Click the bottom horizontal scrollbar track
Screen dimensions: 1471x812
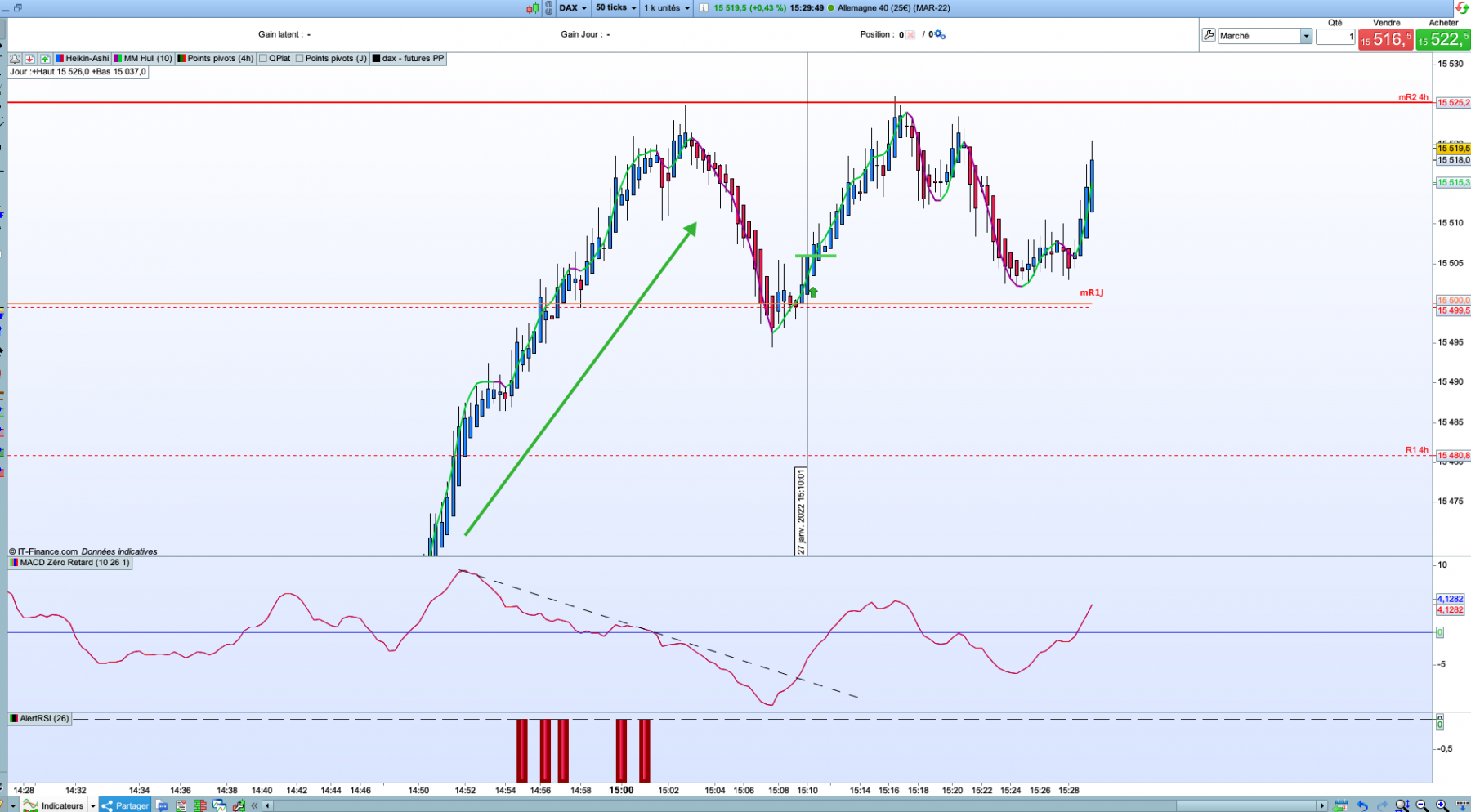(x=793, y=806)
